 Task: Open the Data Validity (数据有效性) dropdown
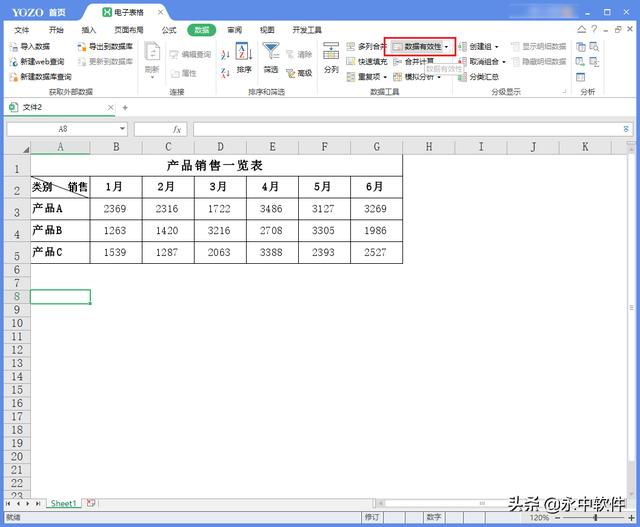[x=446, y=47]
